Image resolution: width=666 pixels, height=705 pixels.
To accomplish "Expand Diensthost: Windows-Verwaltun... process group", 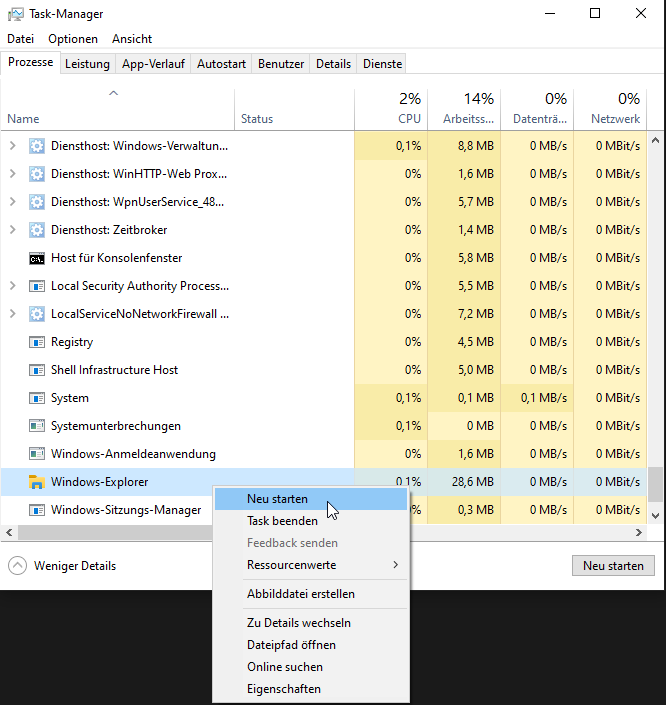I will point(13,146).
